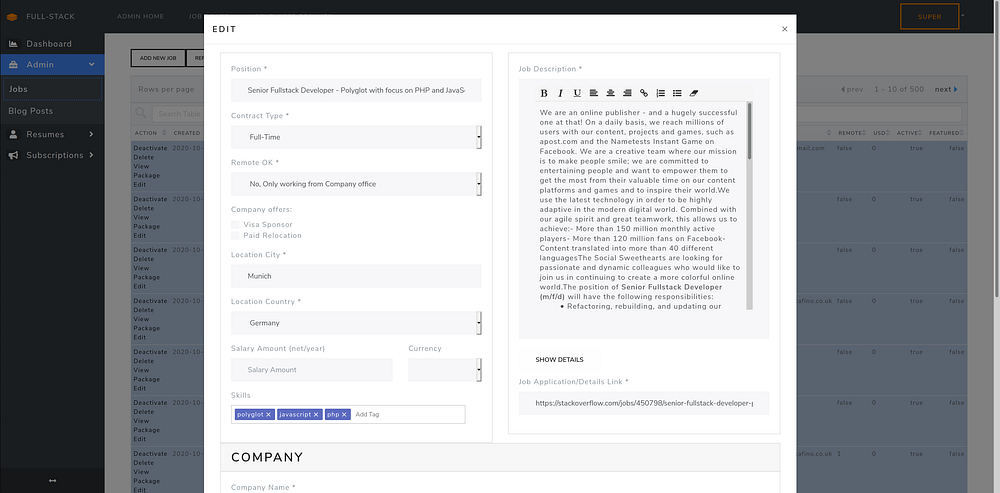Screen dimensions: 1000x493
Task: Click the job description editor scrollbar
Action: (749, 131)
